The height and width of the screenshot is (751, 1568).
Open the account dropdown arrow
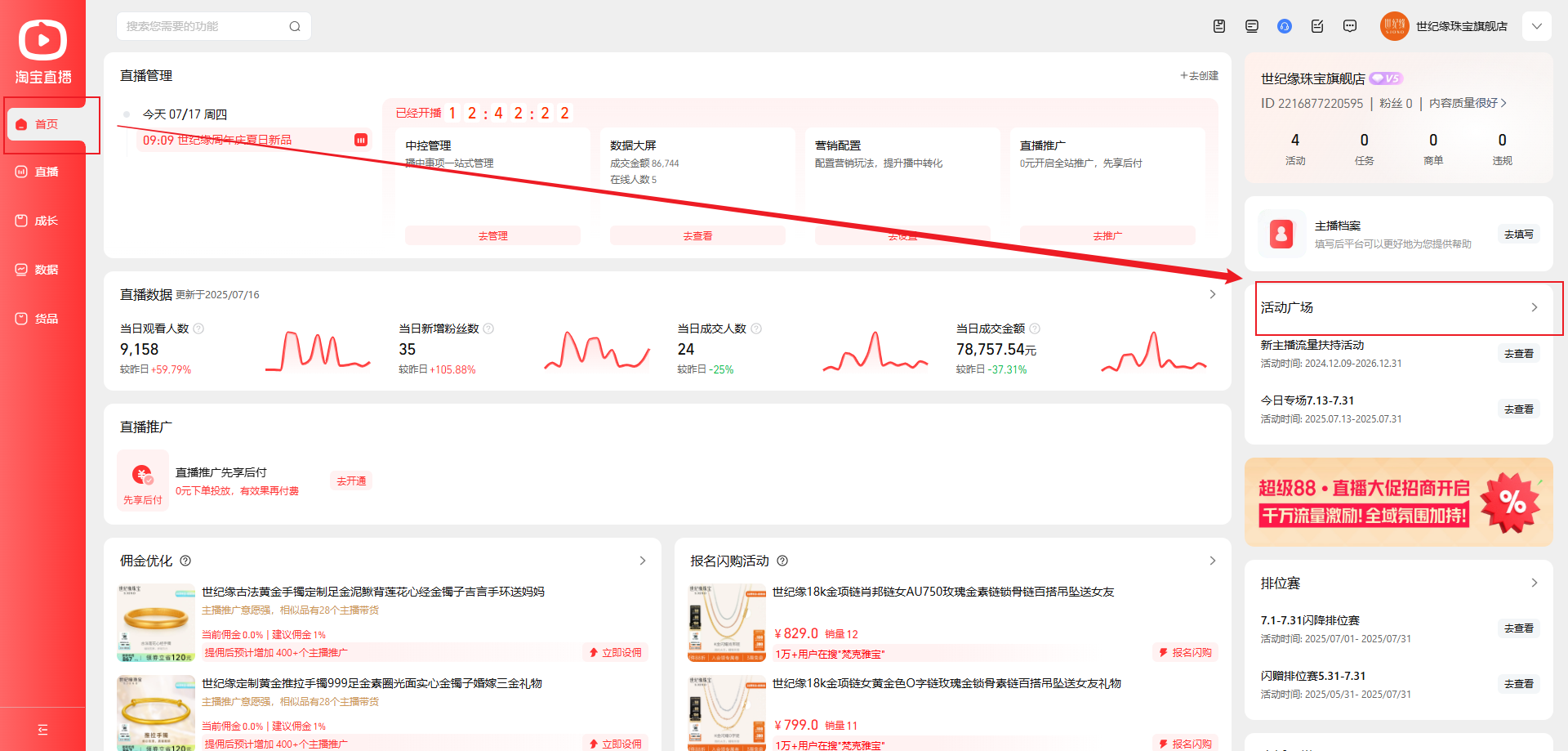(1536, 26)
